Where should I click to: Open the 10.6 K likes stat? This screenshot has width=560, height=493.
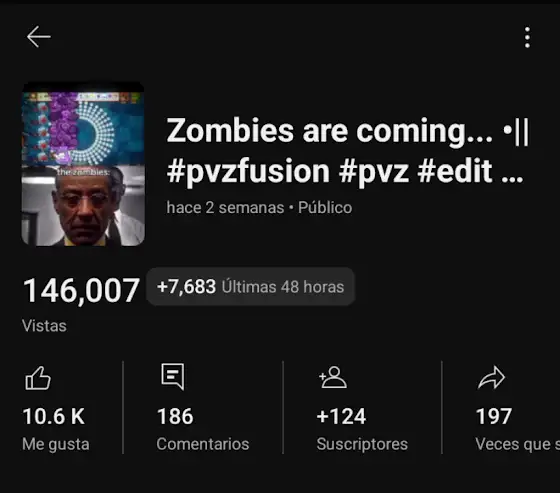pyautogui.click(x=54, y=417)
